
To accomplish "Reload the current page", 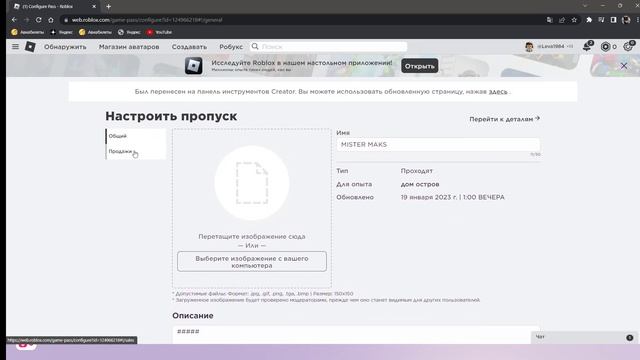I will coord(38,20).
